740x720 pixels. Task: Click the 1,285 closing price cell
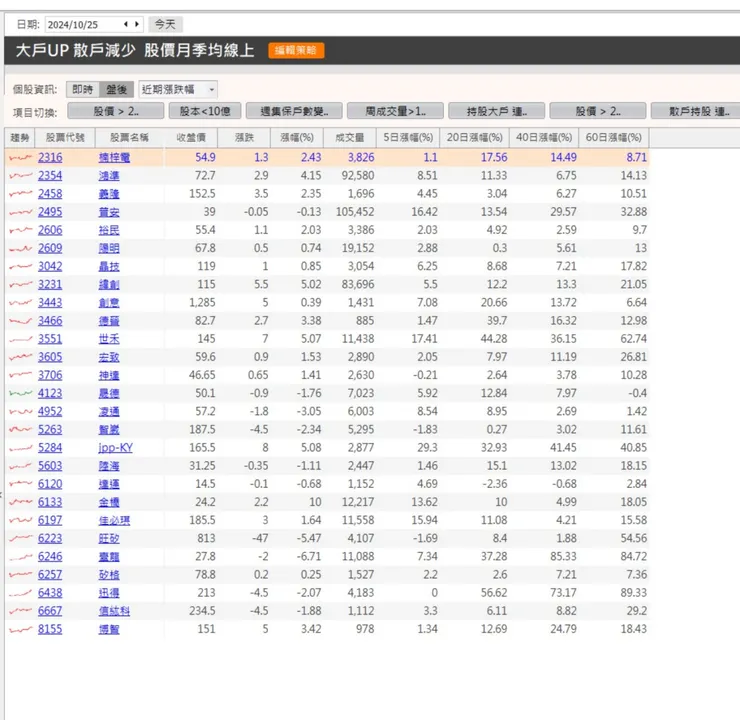click(202, 302)
